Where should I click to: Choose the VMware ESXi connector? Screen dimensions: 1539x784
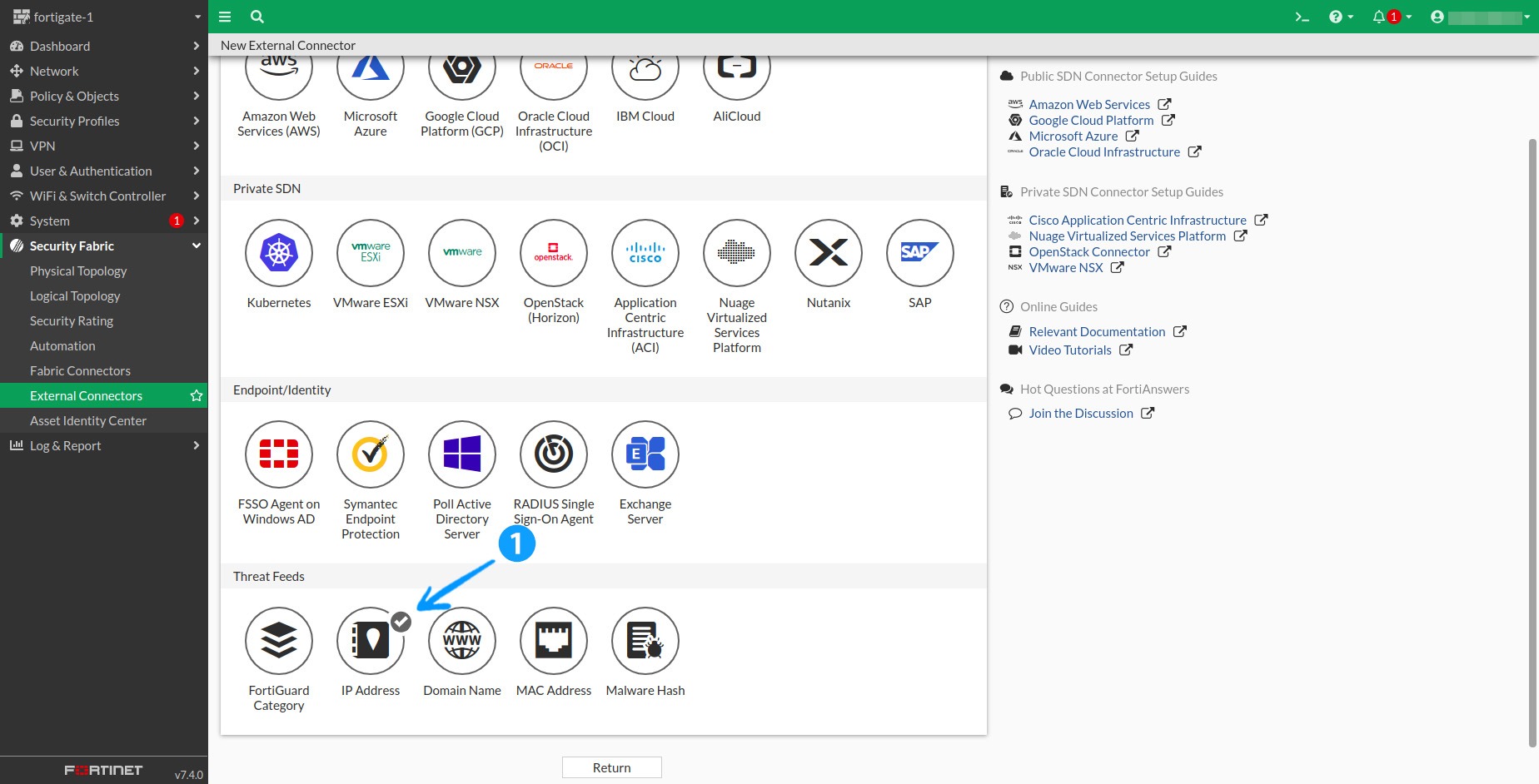pyautogui.click(x=371, y=253)
